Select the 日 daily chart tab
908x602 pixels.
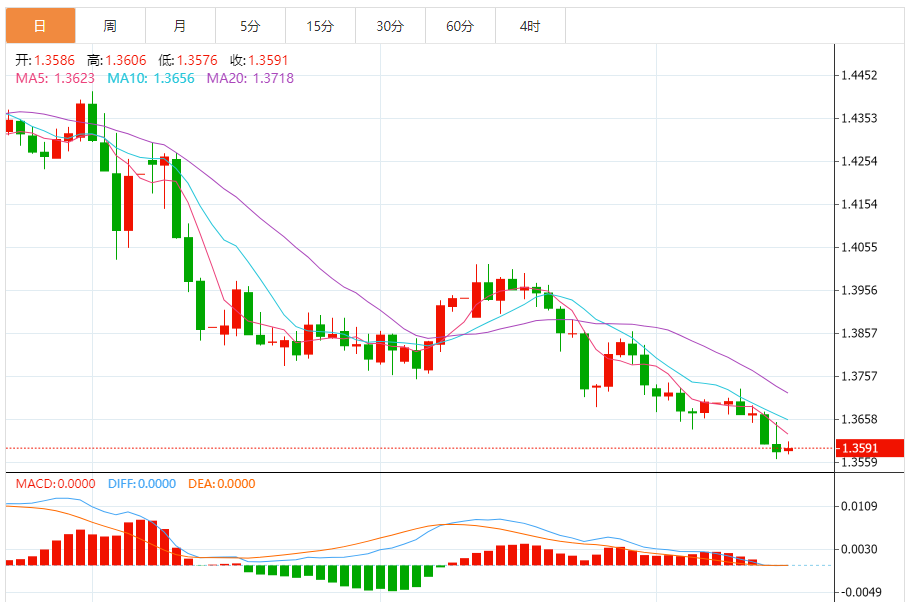(41, 26)
